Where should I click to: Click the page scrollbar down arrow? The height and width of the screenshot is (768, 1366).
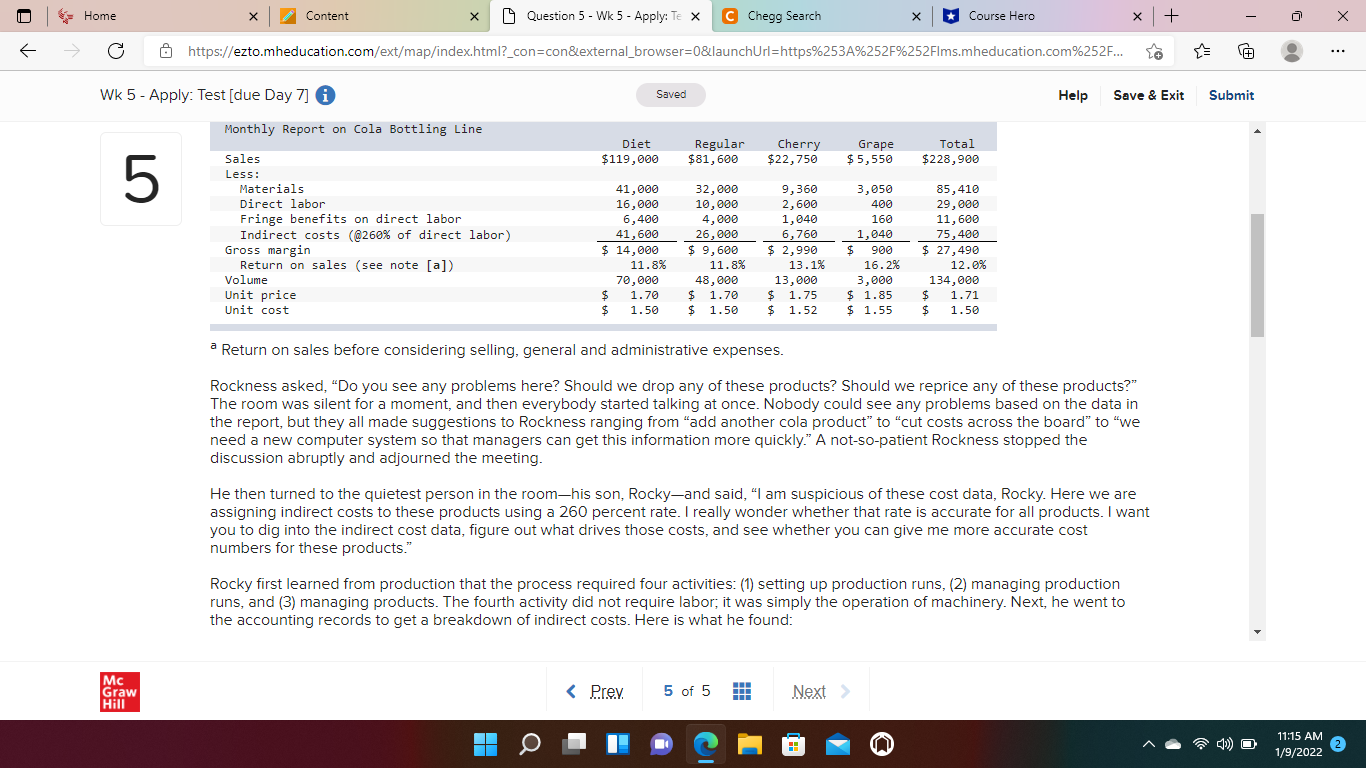1257,631
